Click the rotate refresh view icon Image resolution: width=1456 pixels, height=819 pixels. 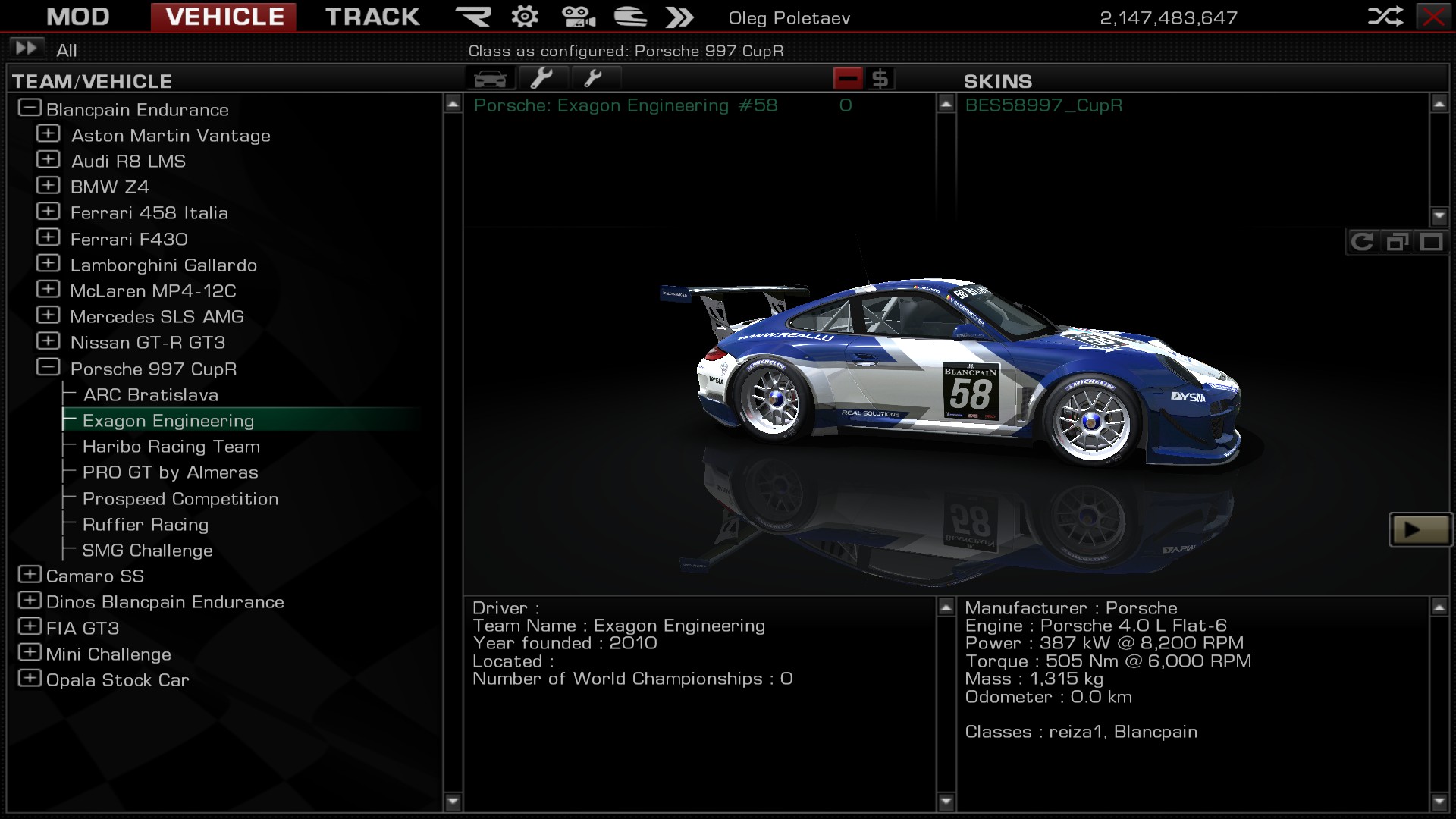click(x=1363, y=242)
